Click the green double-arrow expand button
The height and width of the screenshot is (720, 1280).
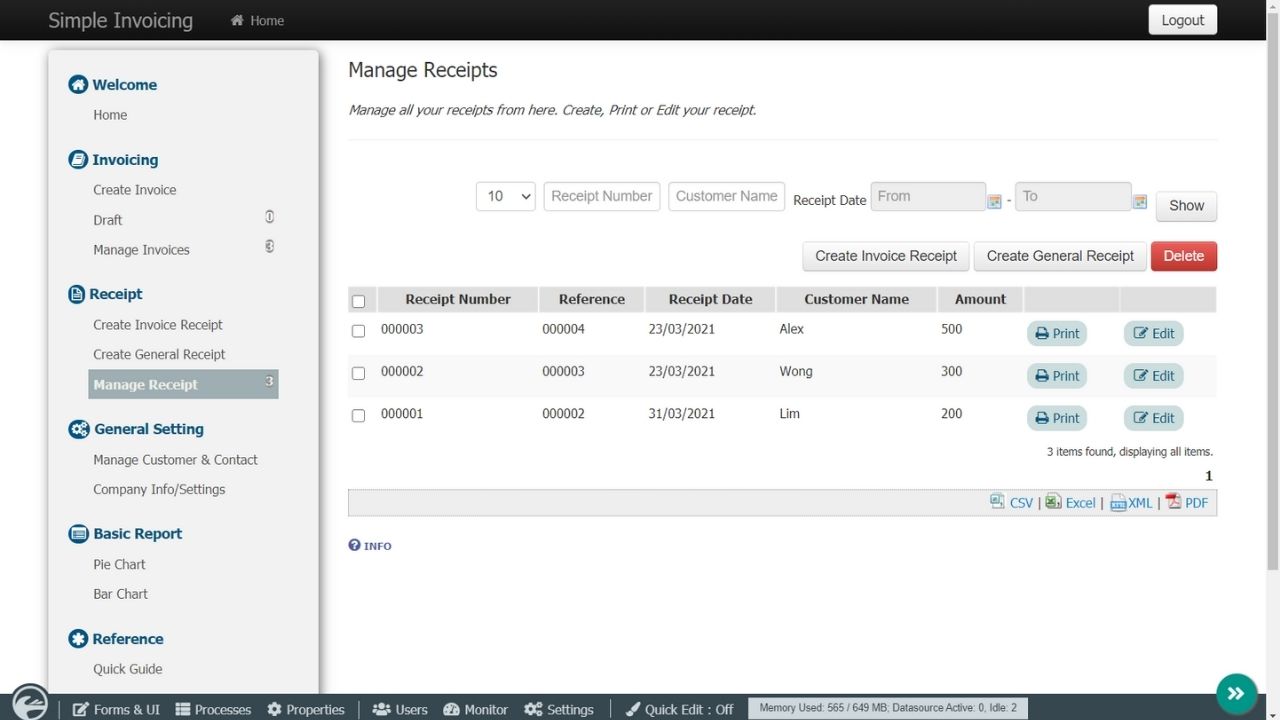click(1236, 693)
